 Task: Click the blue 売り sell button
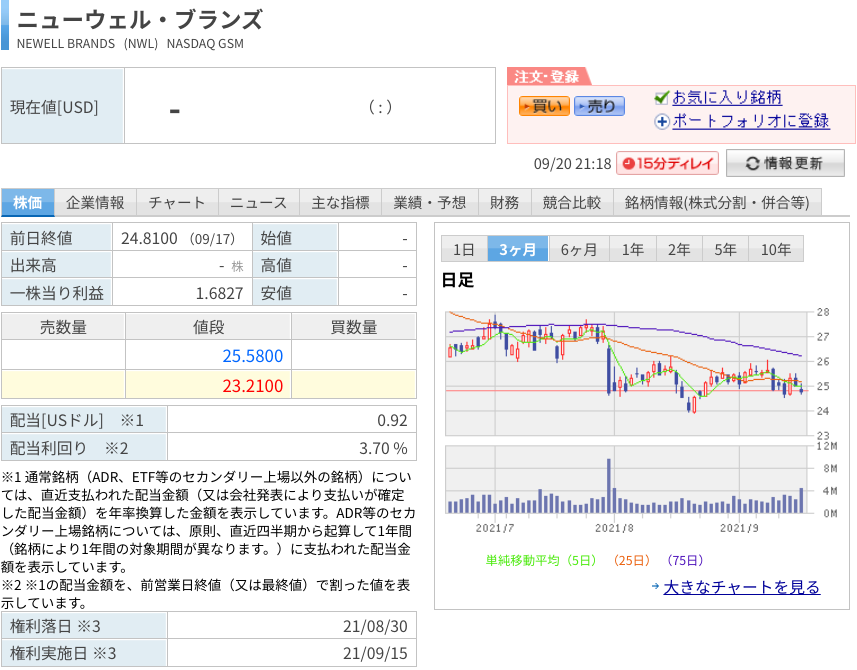point(599,106)
